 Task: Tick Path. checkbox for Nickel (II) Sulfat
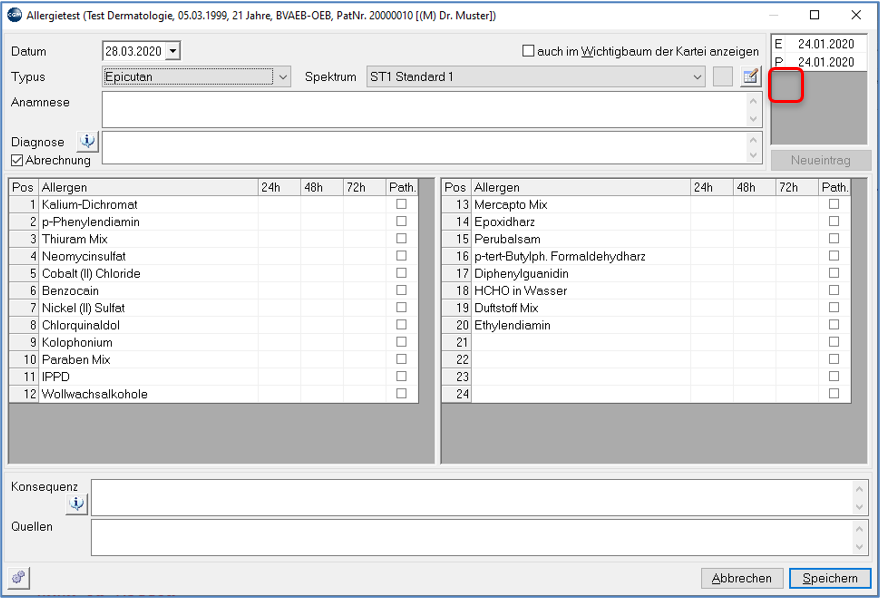(x=401, y=308)
